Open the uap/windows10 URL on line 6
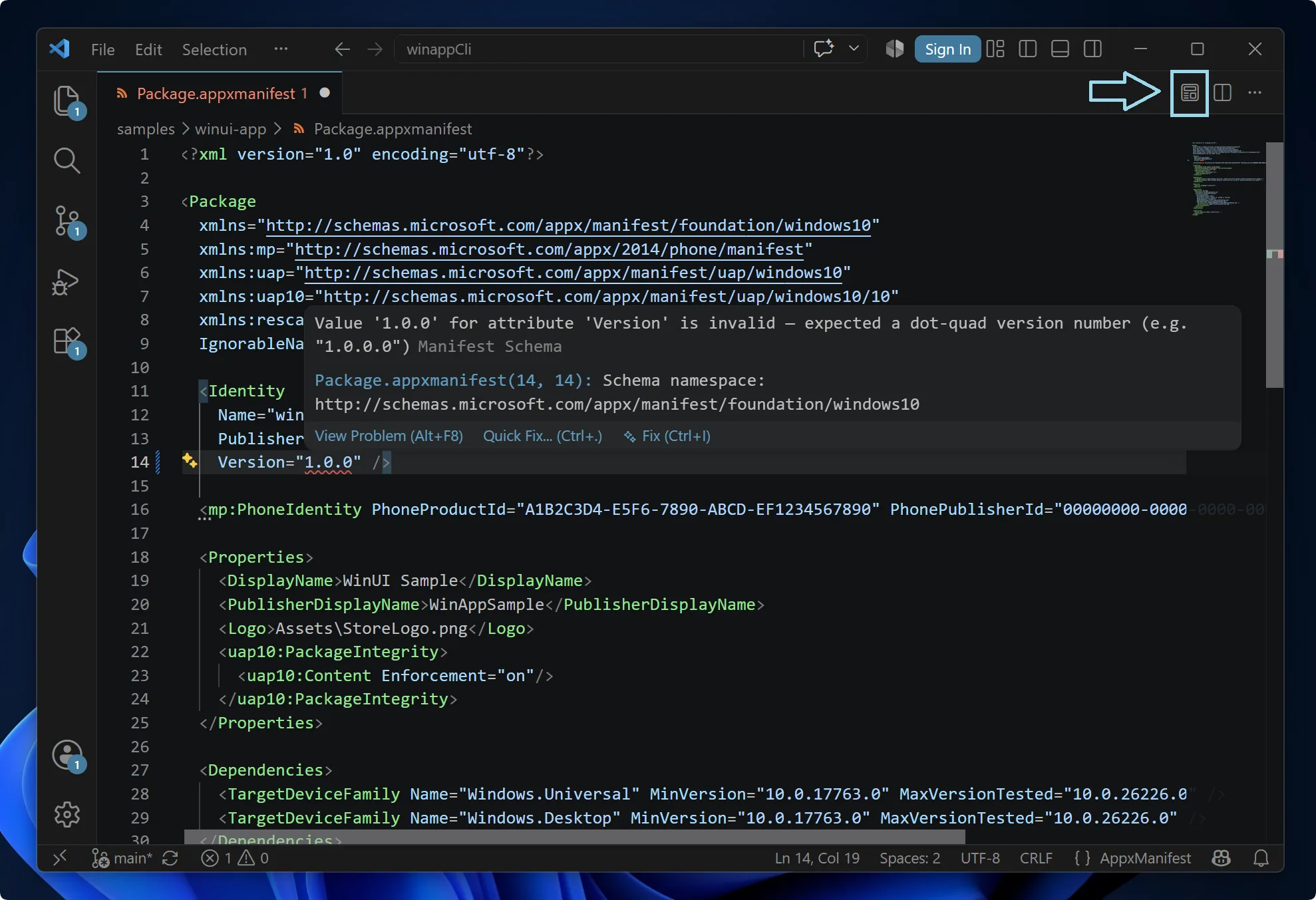The image size is (1316, 900). point(574,273)
